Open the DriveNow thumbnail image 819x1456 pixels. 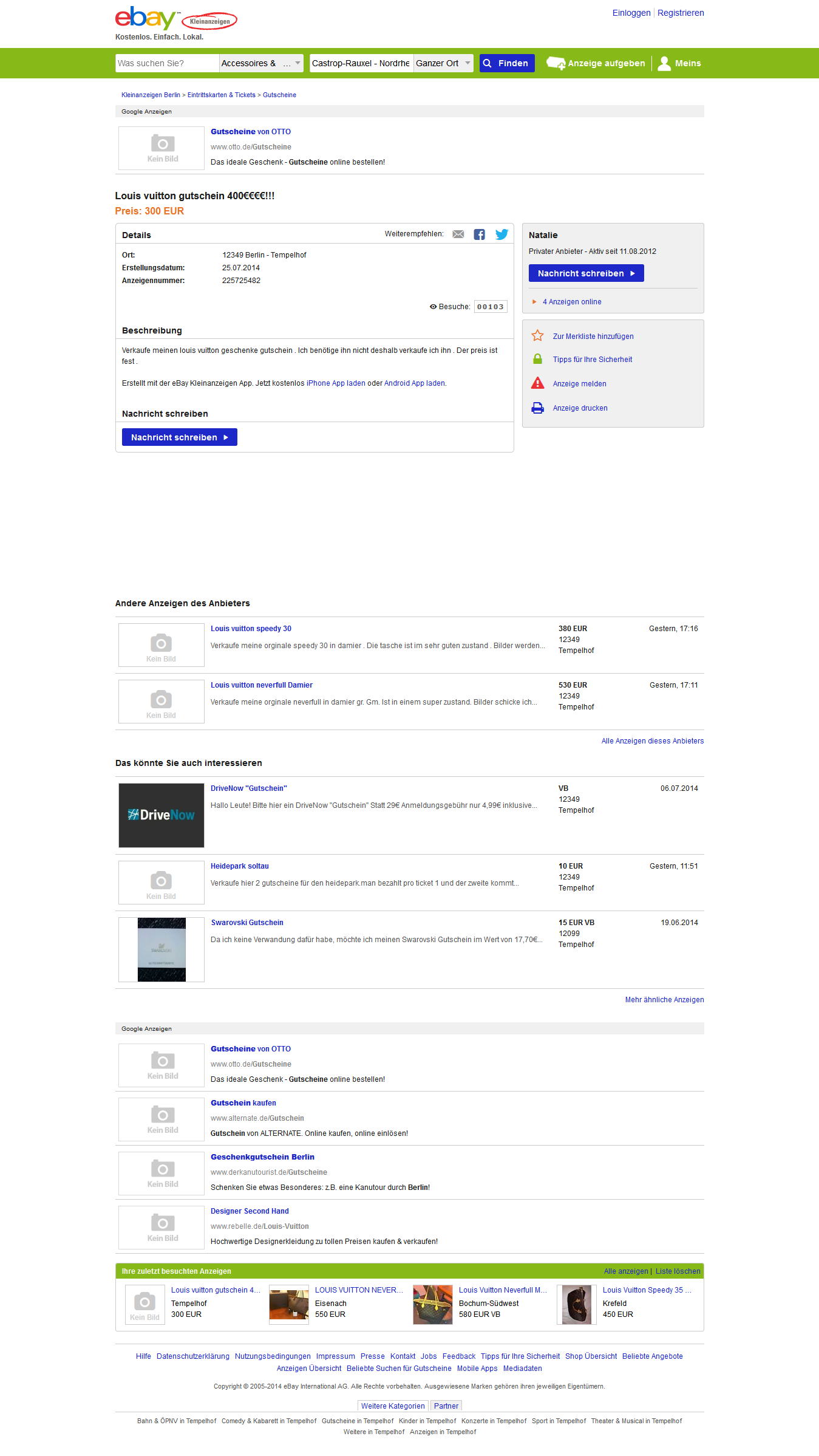(161, 815)
